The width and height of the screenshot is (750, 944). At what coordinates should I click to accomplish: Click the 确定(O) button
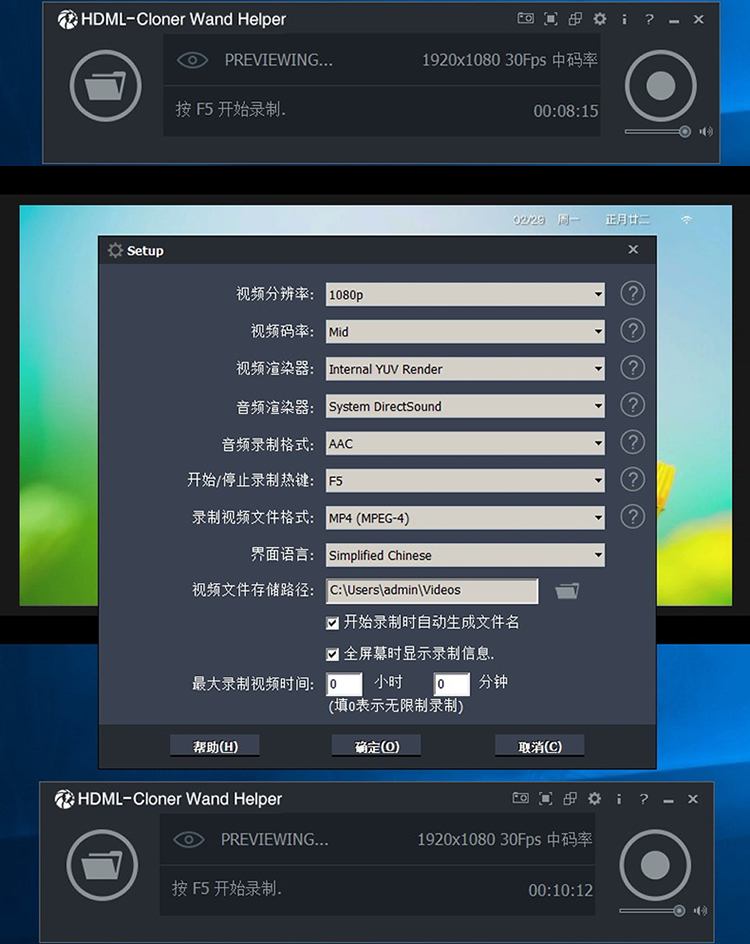(376, 747)
